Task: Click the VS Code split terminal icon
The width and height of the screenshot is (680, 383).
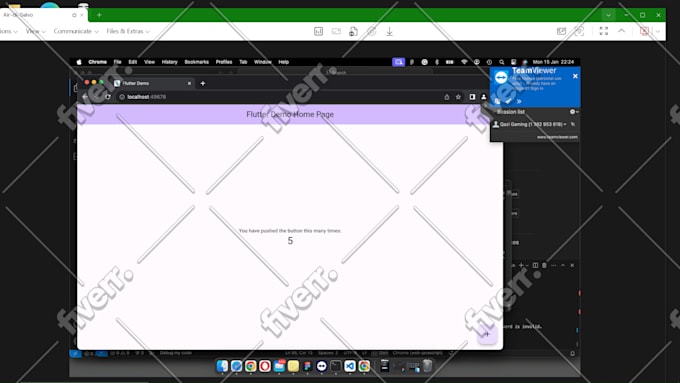Action: (535, 265)
